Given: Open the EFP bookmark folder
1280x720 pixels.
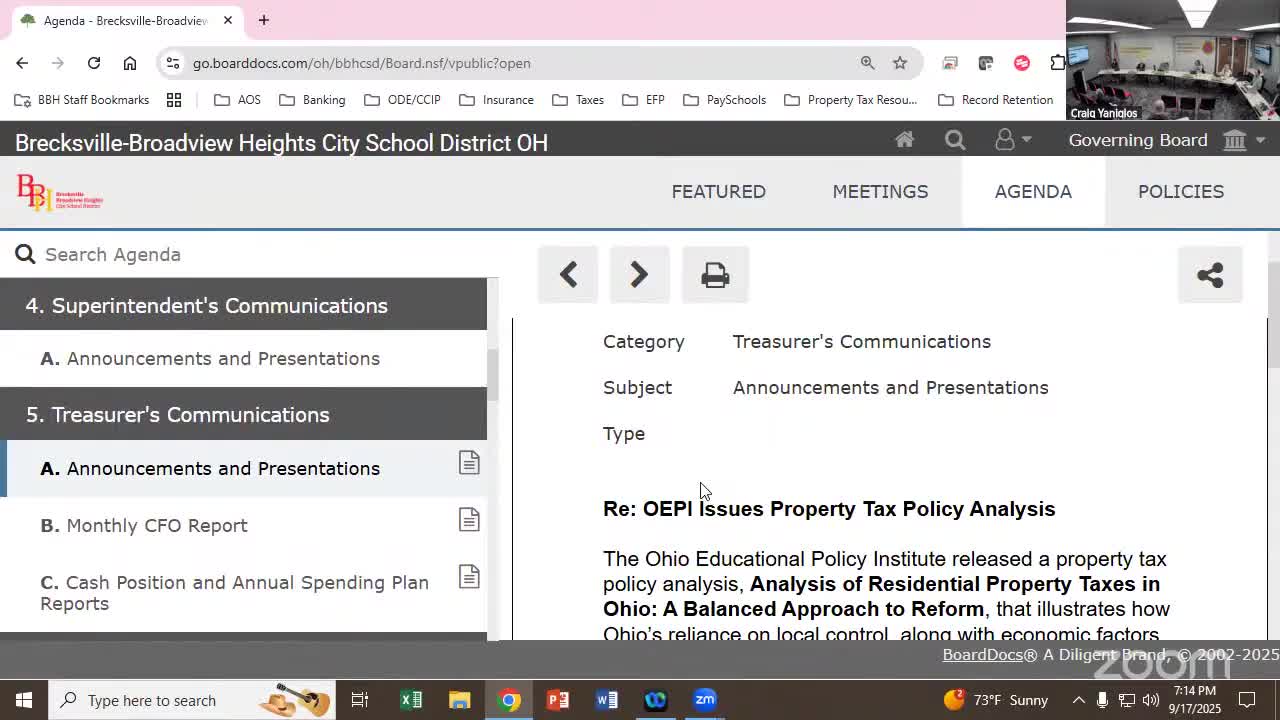Looking at the screenshot, I should tap(643, 100).
